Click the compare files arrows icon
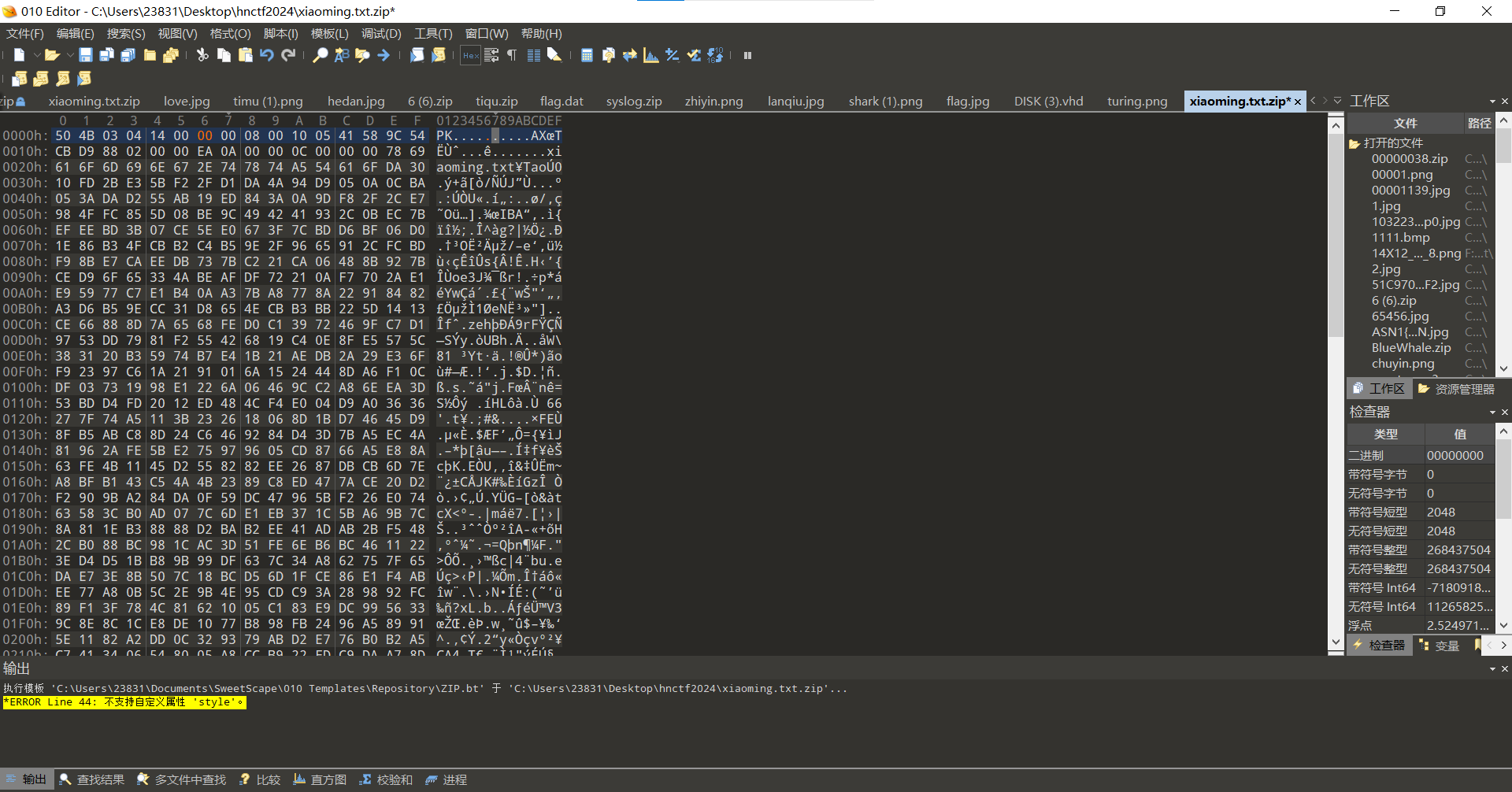The width and height of the screenshot is (1512, 792). [x=629, y=55]
